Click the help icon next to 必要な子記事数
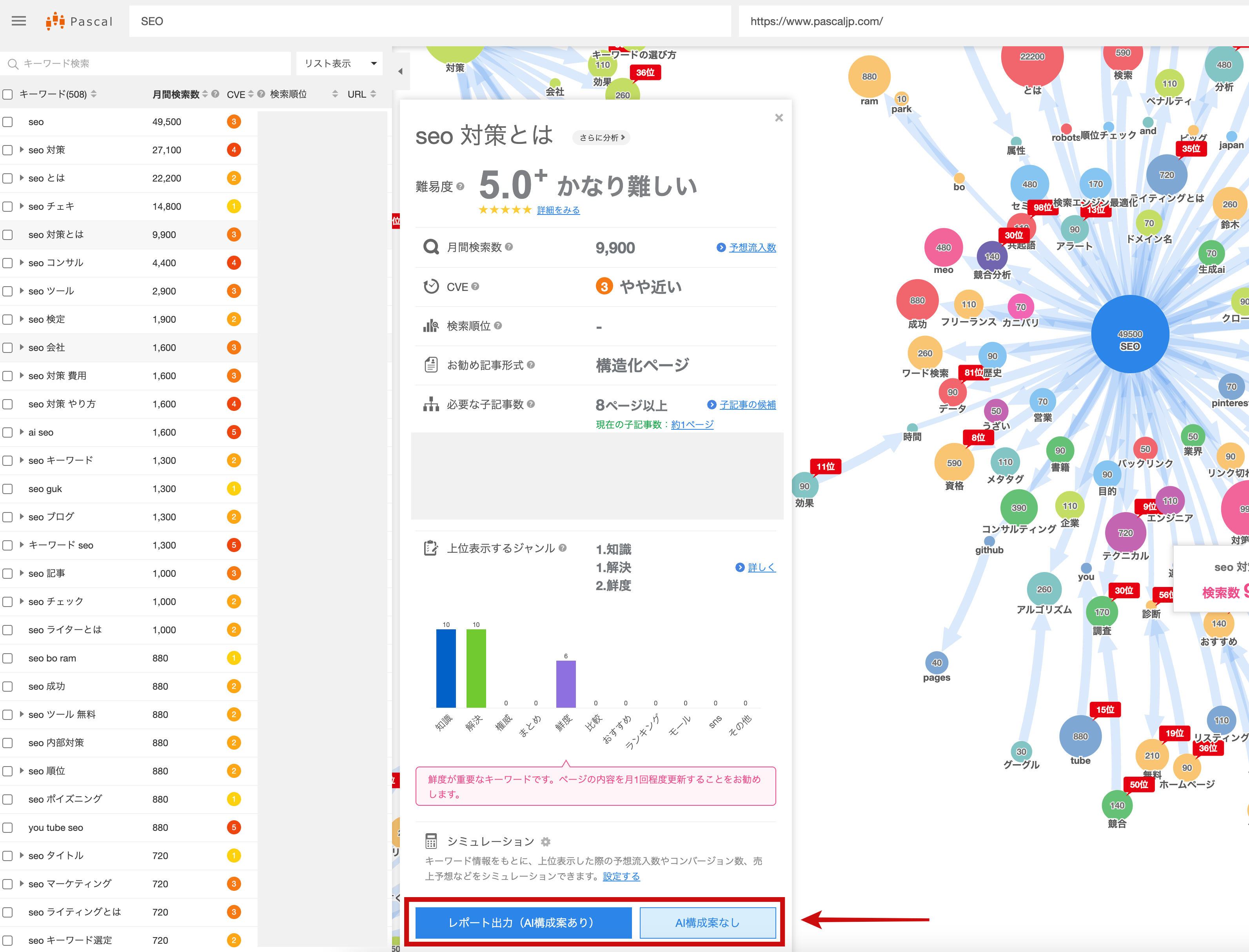This screenshot has width=1249, height=952. pyautogui.click(x=531, y=404)
